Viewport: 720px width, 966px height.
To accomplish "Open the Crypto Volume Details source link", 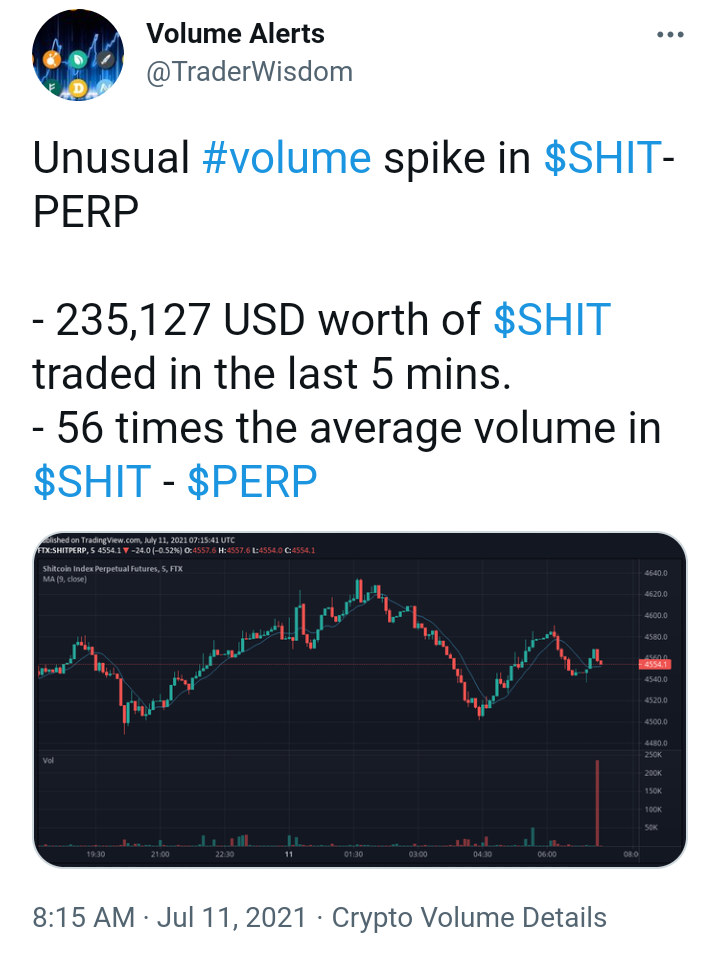I will 469,917.
